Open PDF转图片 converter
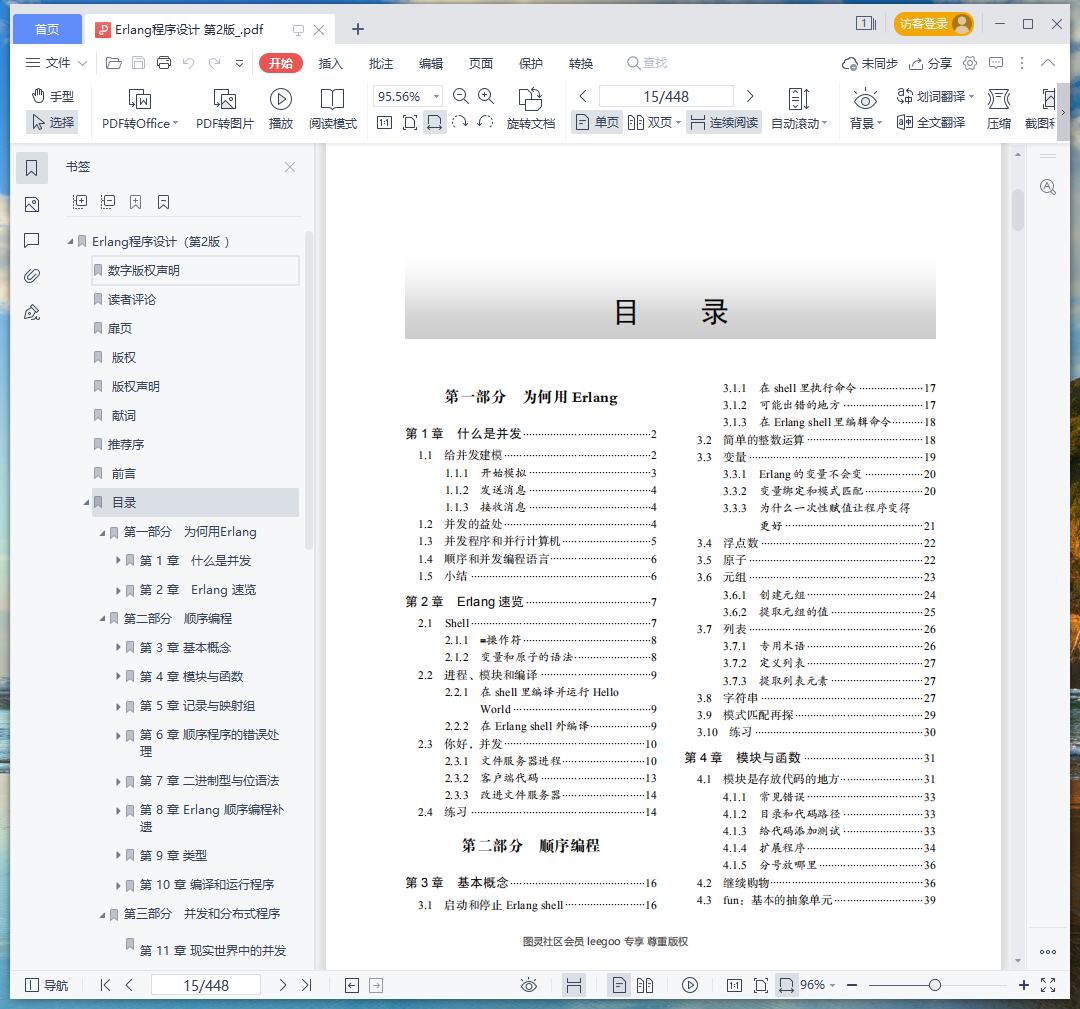The height and width of the screenshot is (1009, 1080). pyautogui.click(x=225, y=109)
